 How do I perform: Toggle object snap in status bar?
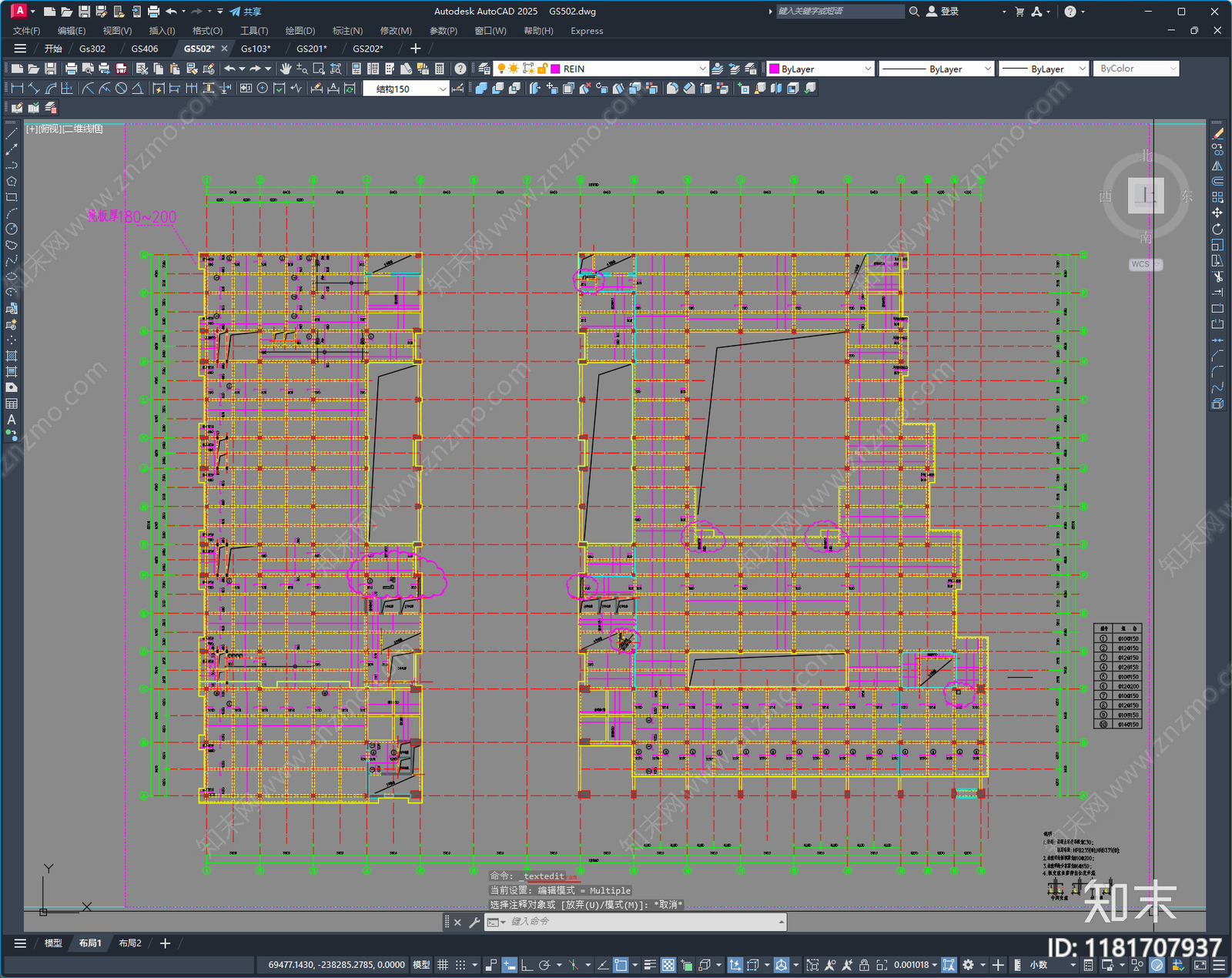(x=621, y=965)
